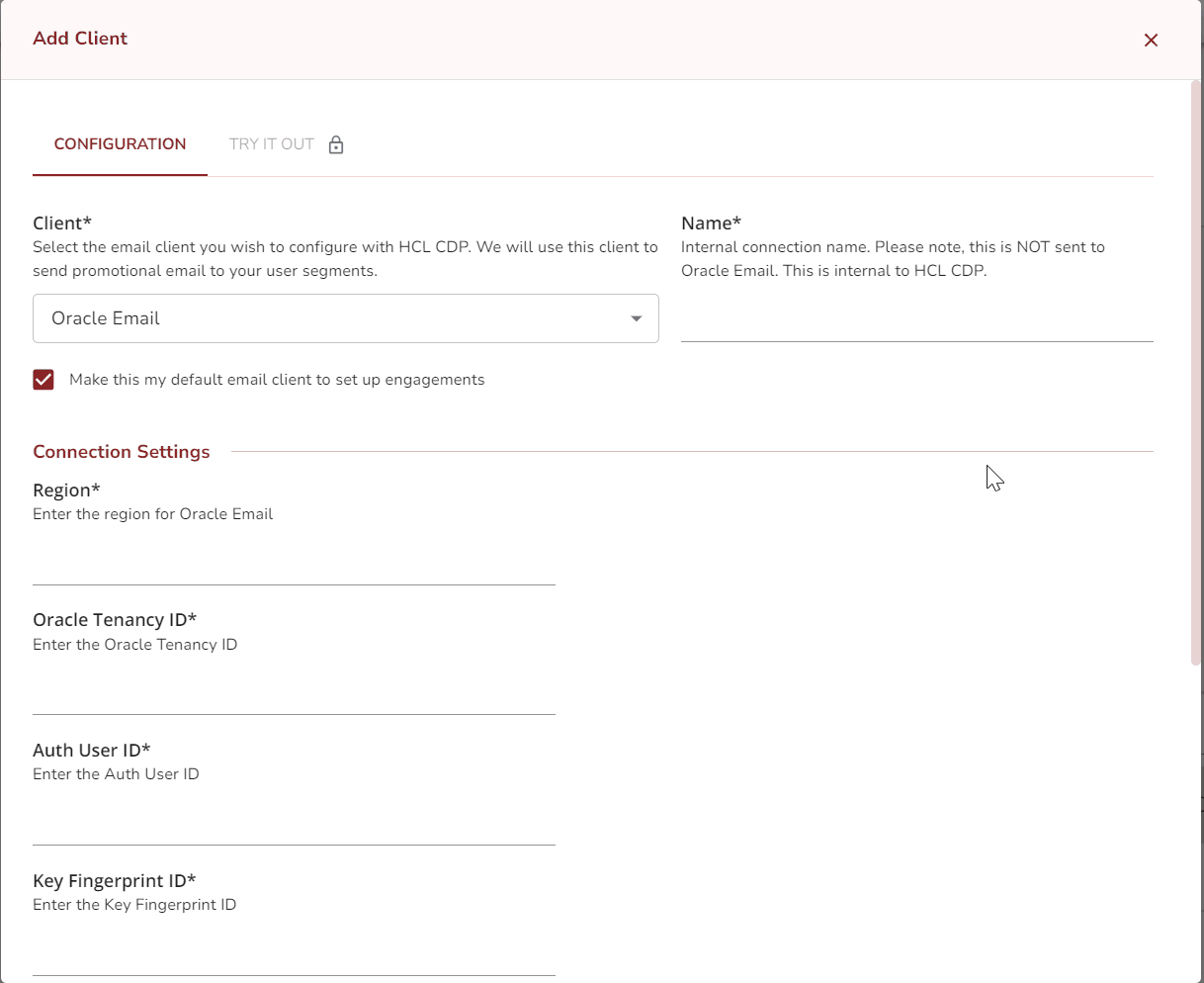Click the Name* field label
The width and height of the screenshot is (1204, 983).
711,223
